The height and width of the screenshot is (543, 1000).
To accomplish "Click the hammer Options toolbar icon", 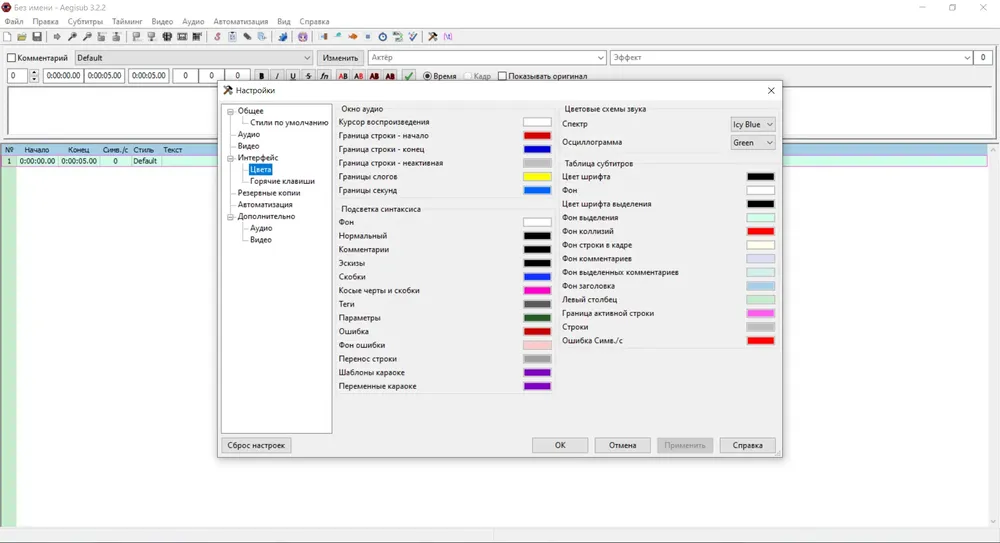I will (432, 37).
